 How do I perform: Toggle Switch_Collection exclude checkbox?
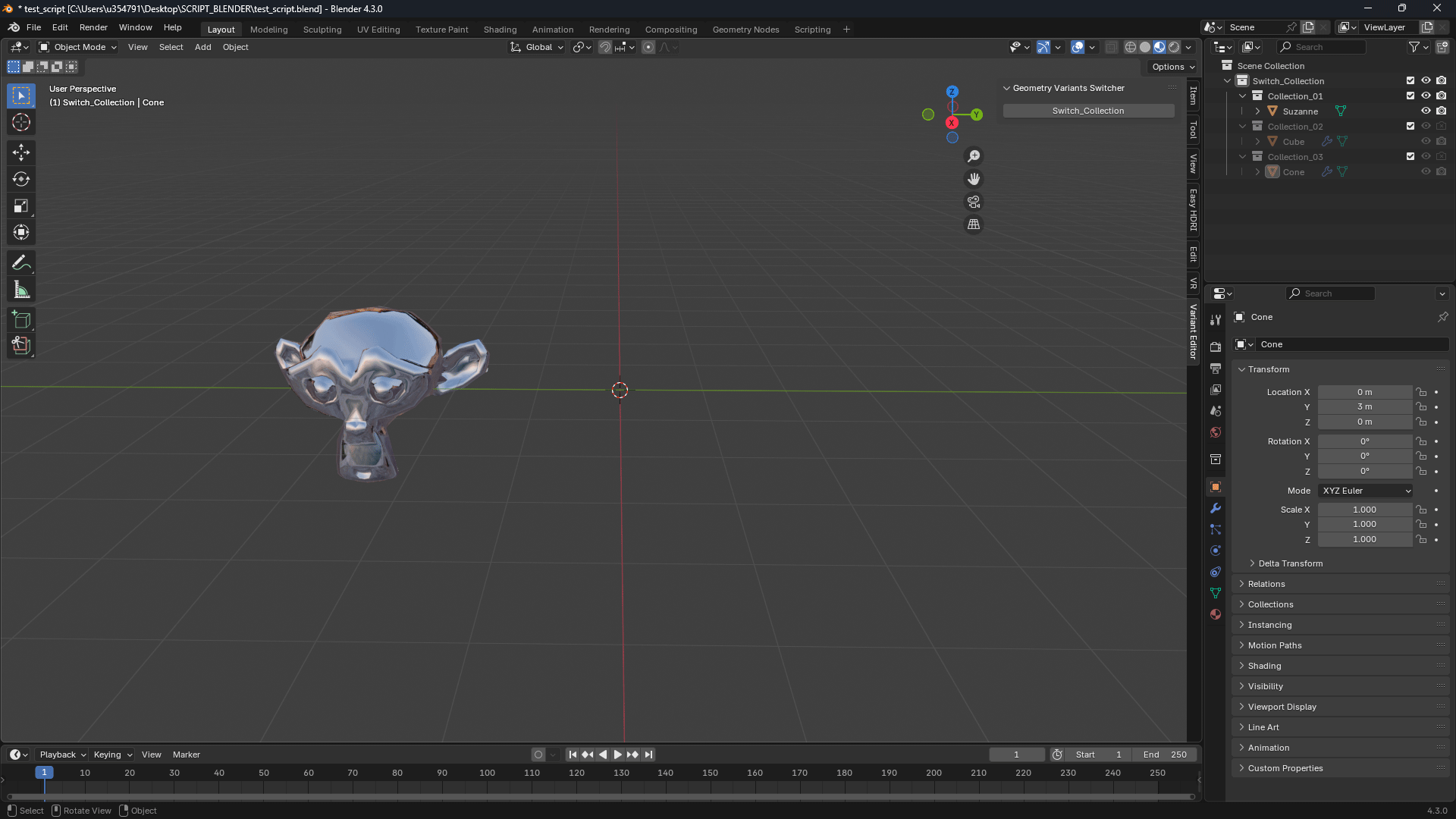tap(1410, 80)
